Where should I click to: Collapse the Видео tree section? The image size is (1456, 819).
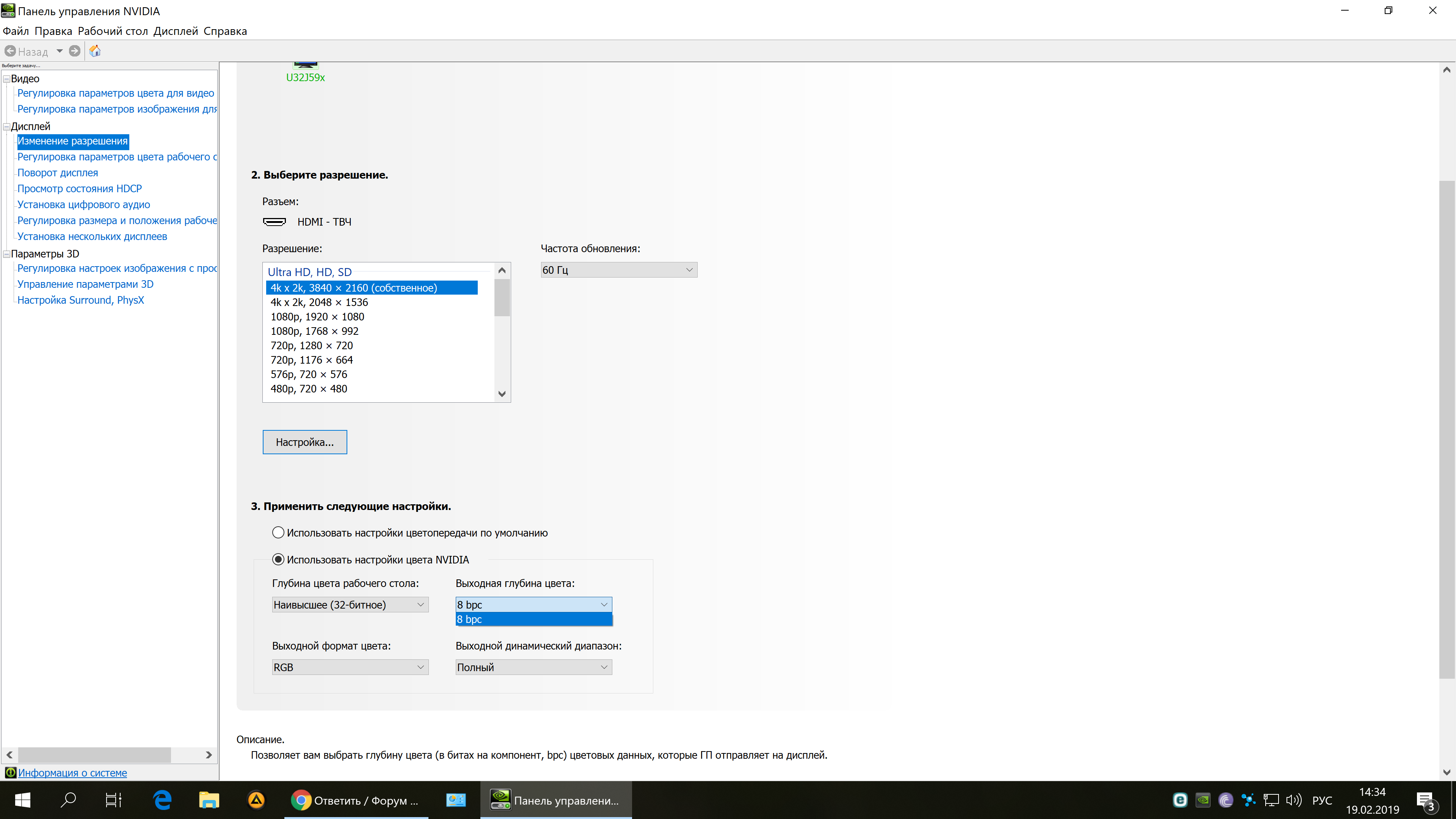(7, 78)
